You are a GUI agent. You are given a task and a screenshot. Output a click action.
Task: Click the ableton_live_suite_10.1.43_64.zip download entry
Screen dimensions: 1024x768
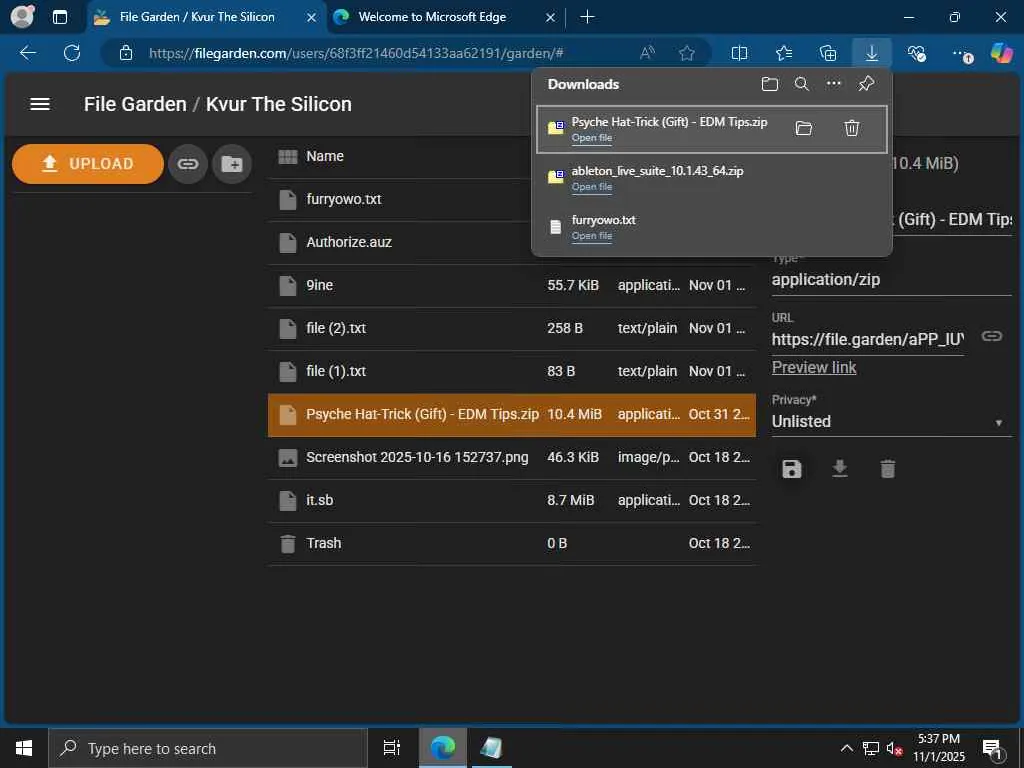point(712,178)
